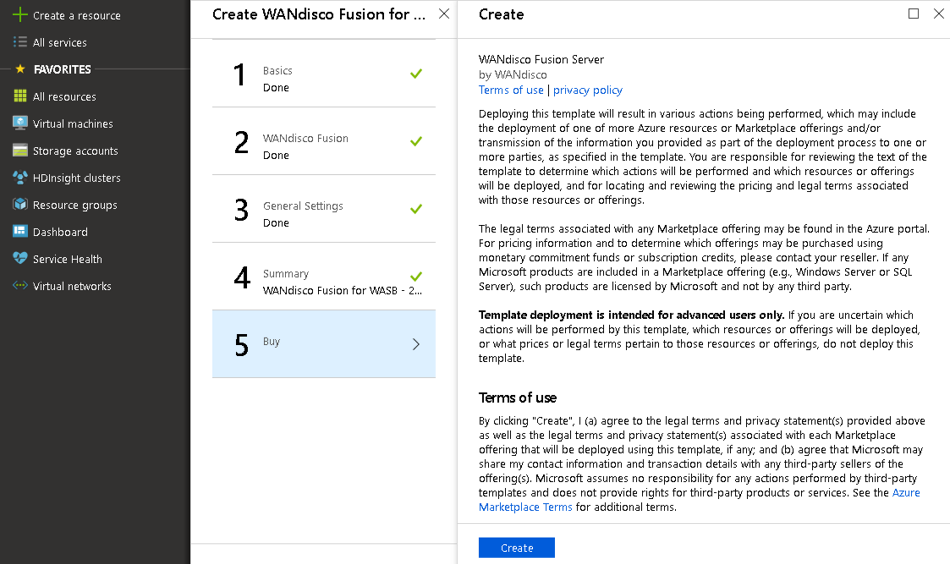Open All services in sidebar
950x564 pixels.
(x=59, y=42)
